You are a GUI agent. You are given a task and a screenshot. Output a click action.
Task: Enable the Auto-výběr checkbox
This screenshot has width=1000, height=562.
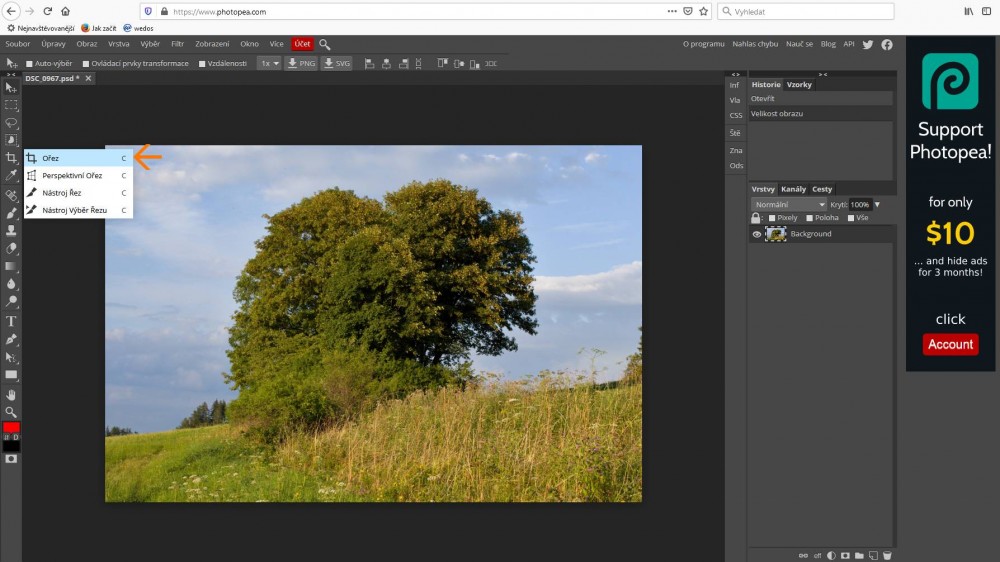click(x=30, y=64)
